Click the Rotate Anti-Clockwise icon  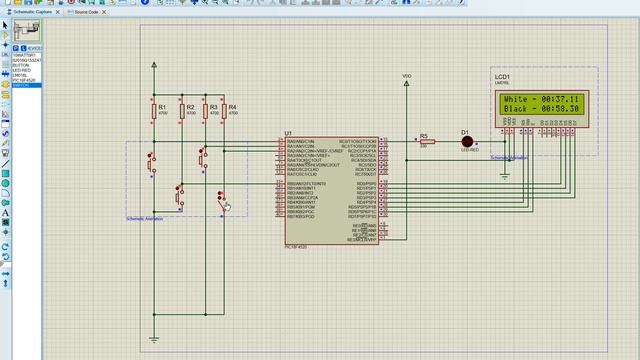5,257
